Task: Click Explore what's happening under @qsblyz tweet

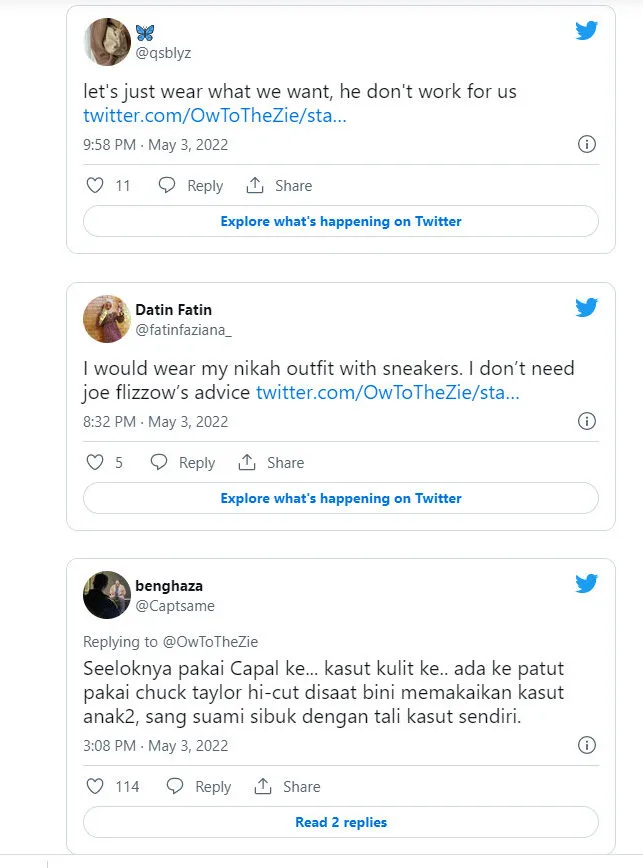Action: [x=340, y=221]
